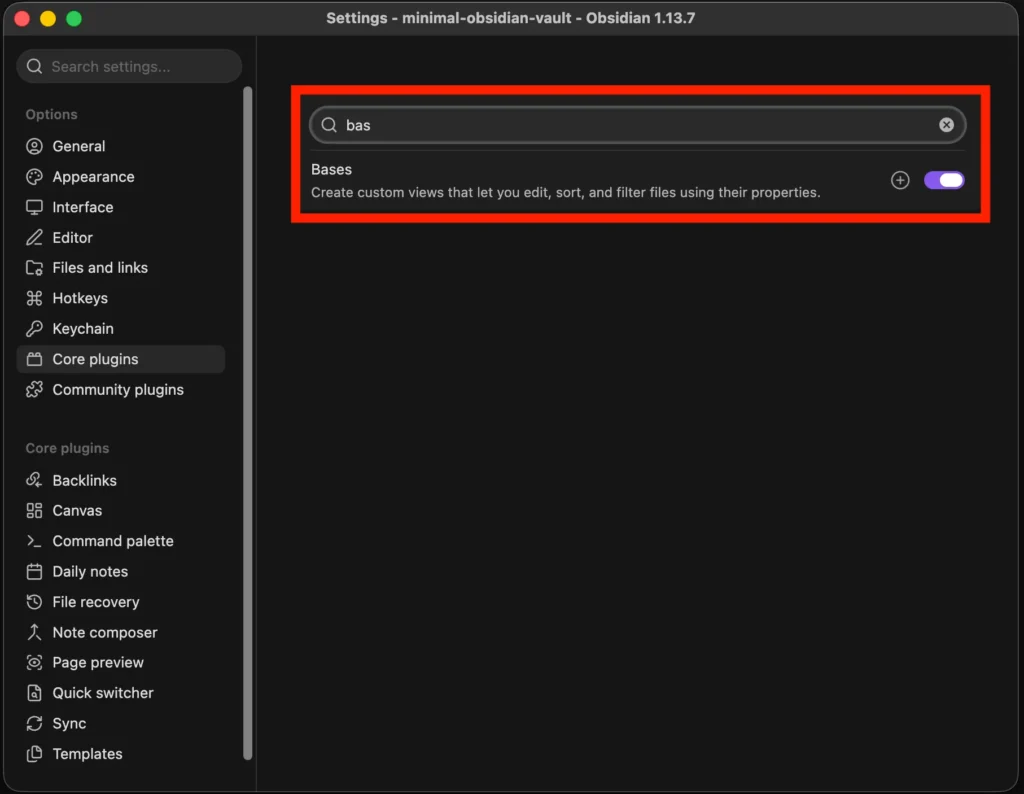Screen dimensions: 1024x794
Task: Click the General settings person icon
Action: pyautogui.click(x=34, y=146)
